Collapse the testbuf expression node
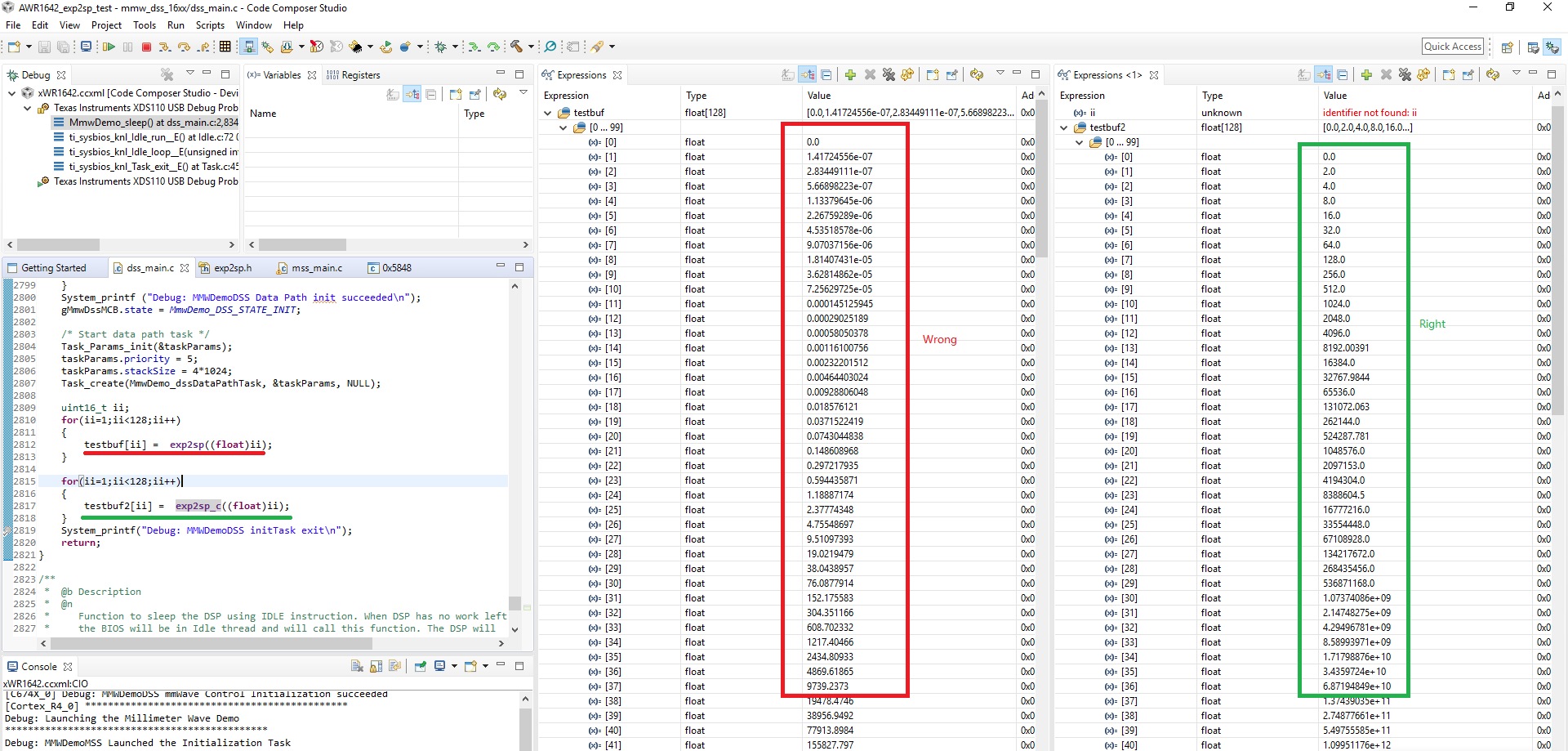Viewport: 1568px width, 751px height. (x=547, y=113)
